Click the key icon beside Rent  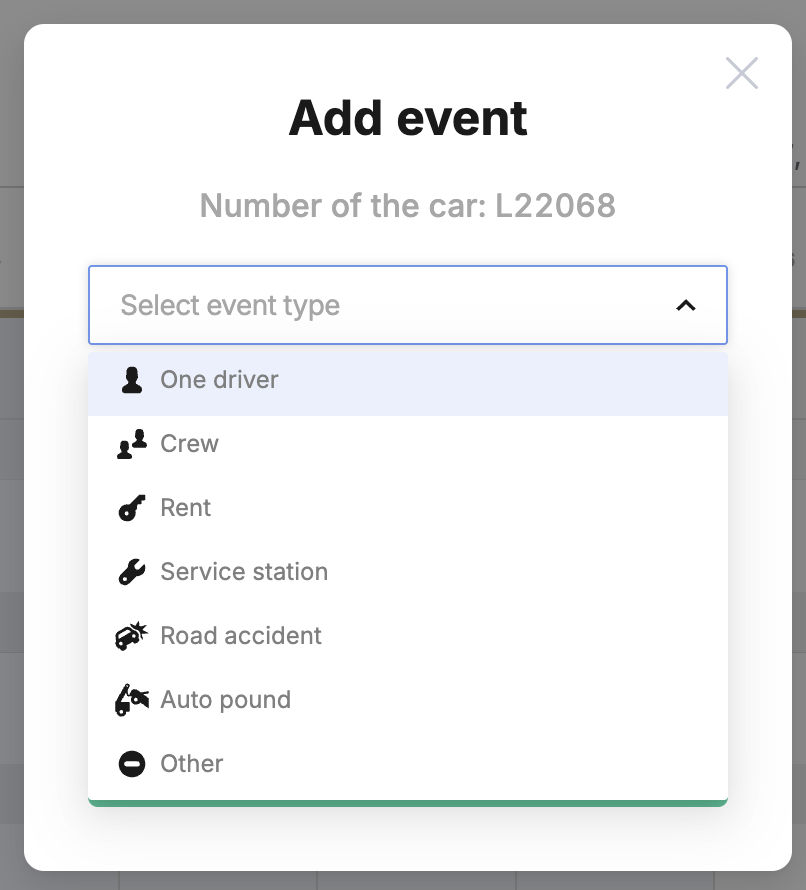pyautogui.click(x=132, y=507)
